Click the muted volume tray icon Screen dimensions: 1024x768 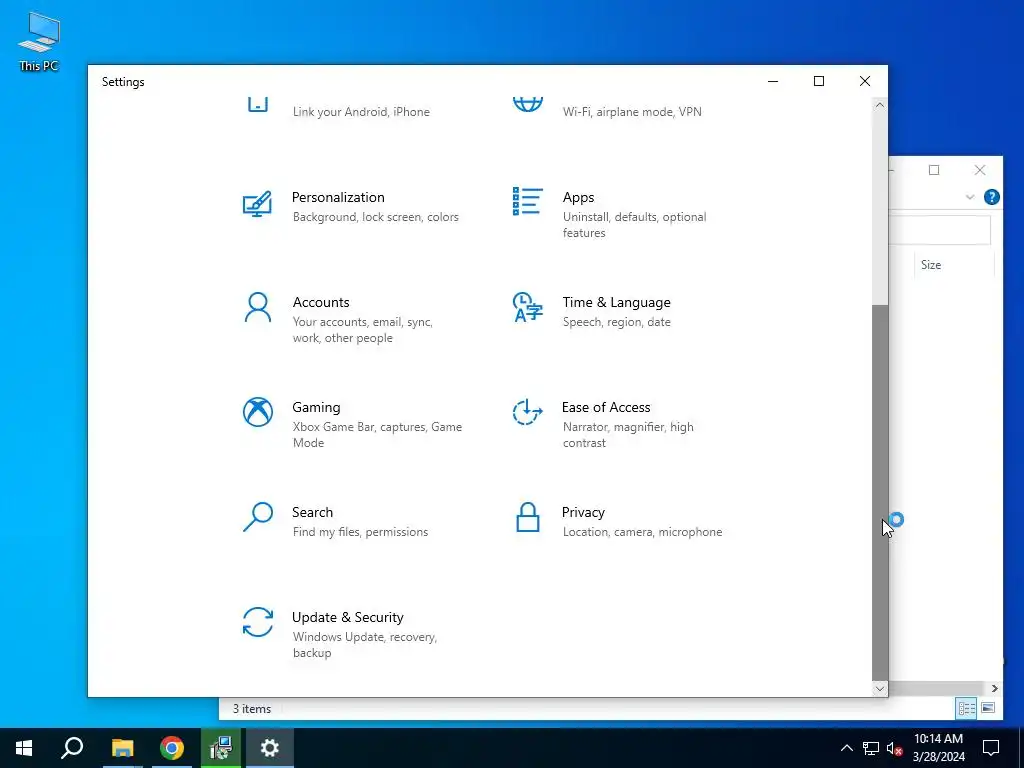click(895, 748)
